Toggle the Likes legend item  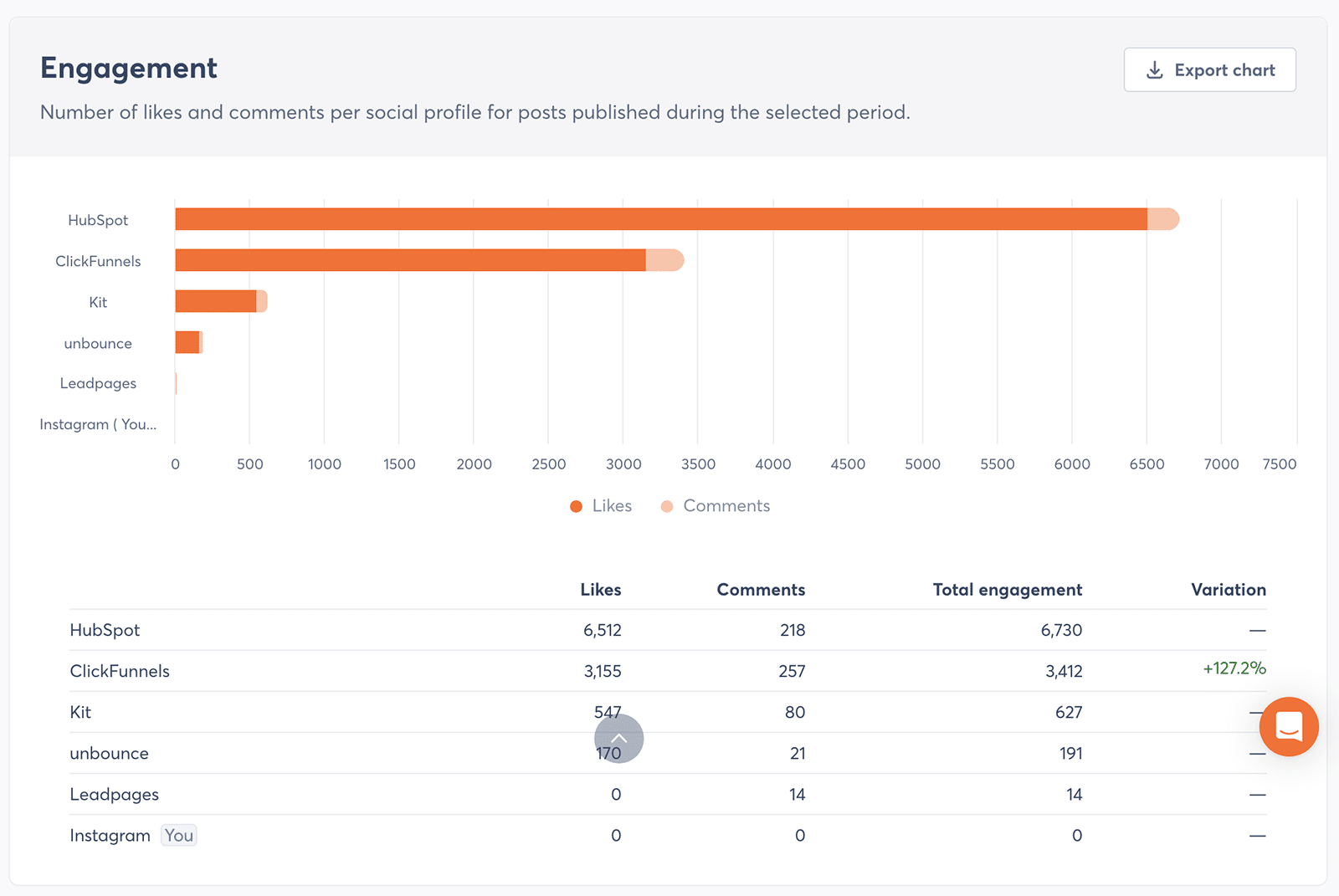point(601,506)
